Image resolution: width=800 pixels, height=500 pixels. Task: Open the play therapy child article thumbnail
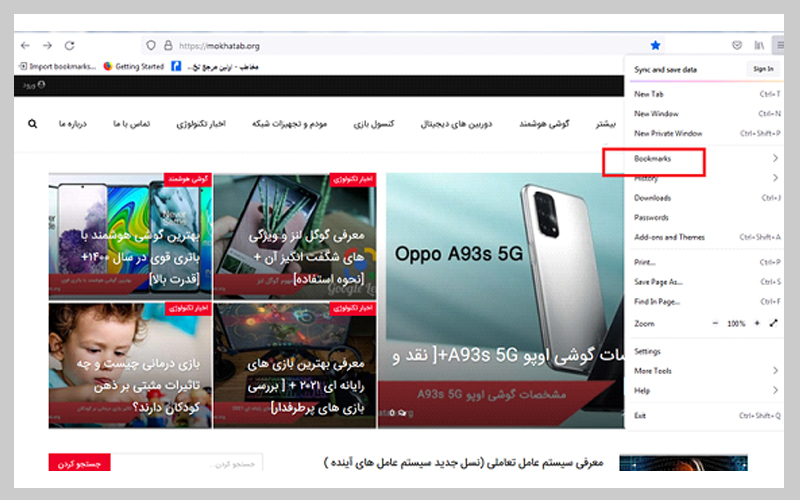click(x=130, y=365)
